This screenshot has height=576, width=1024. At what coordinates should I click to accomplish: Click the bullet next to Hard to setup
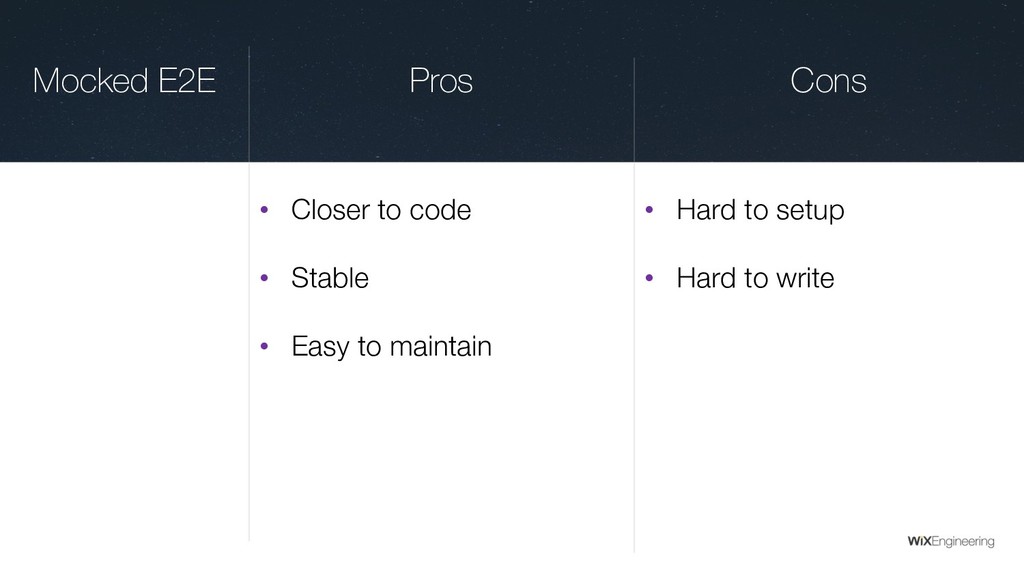coord(649,210)
